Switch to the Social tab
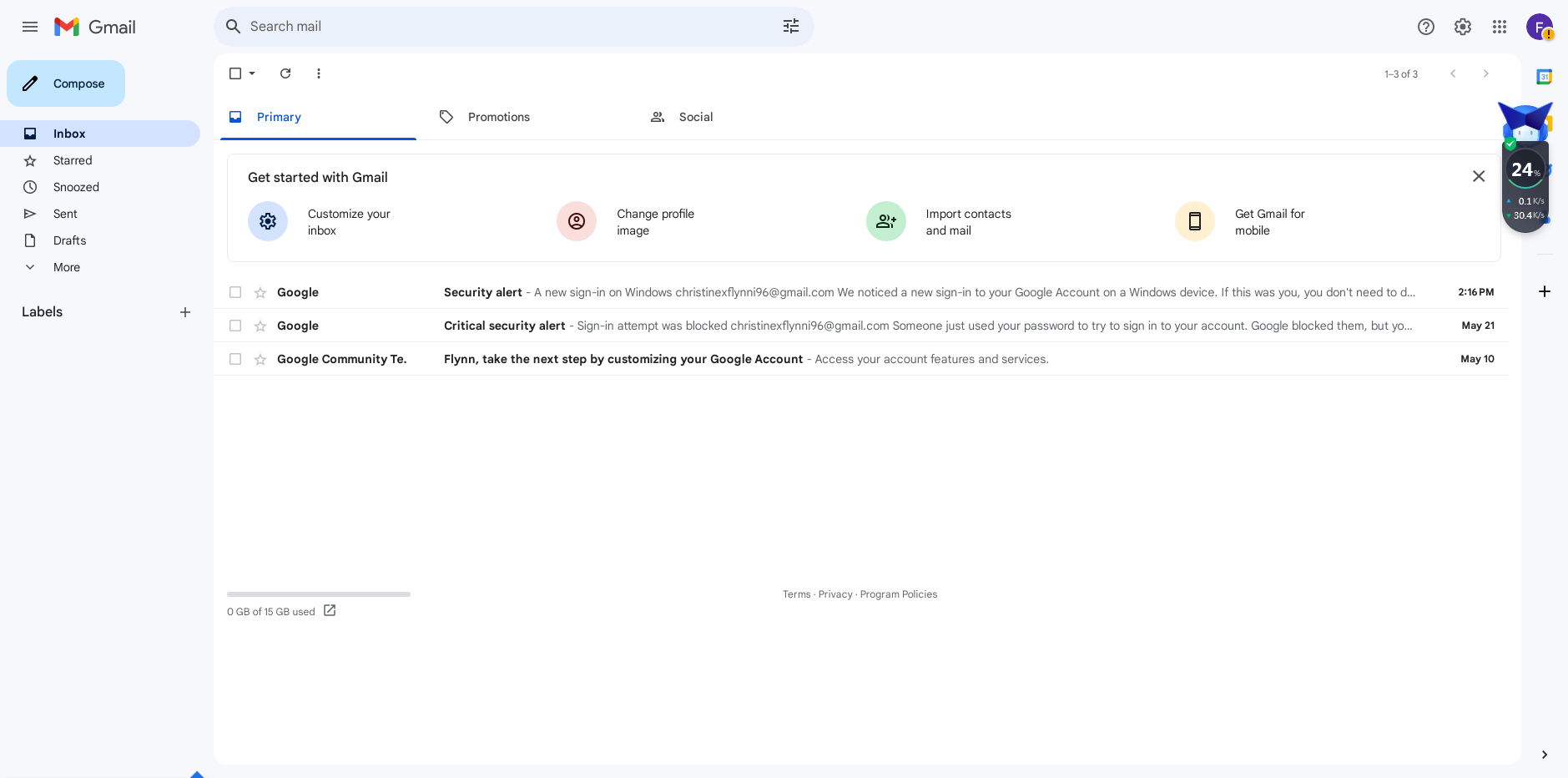Image resolution: width=1568 pixels, height=778 pixels. click(x=695, y=117)
